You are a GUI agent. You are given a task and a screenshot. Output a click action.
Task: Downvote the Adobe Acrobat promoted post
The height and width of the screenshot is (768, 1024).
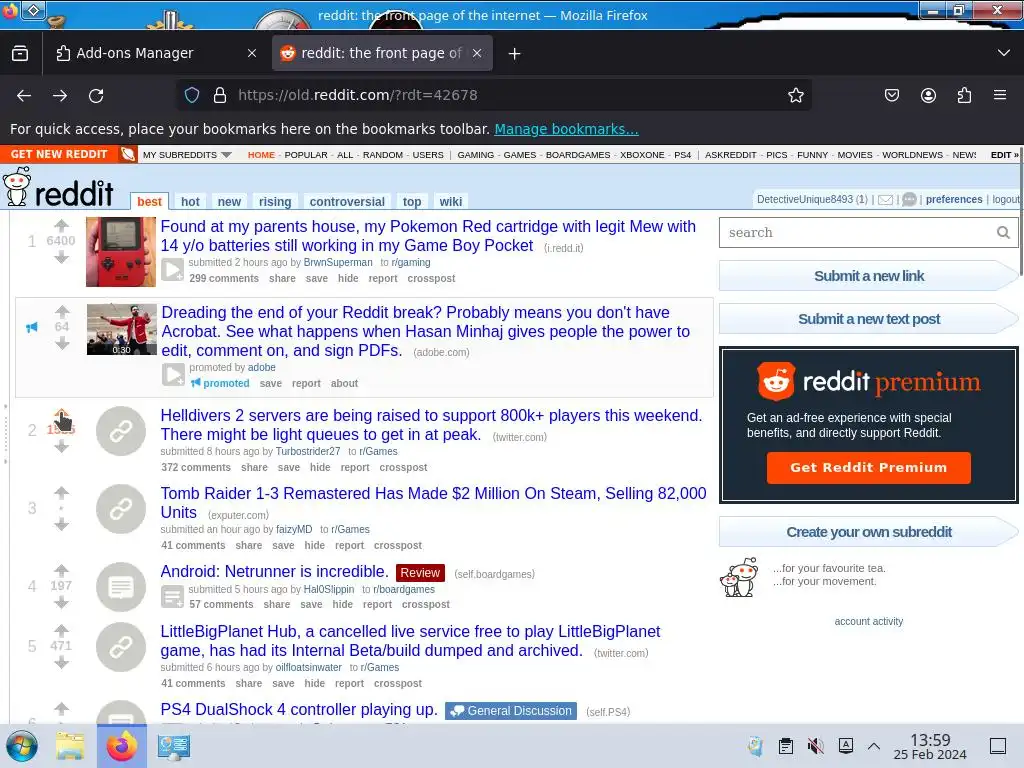(x=62, y=343)
